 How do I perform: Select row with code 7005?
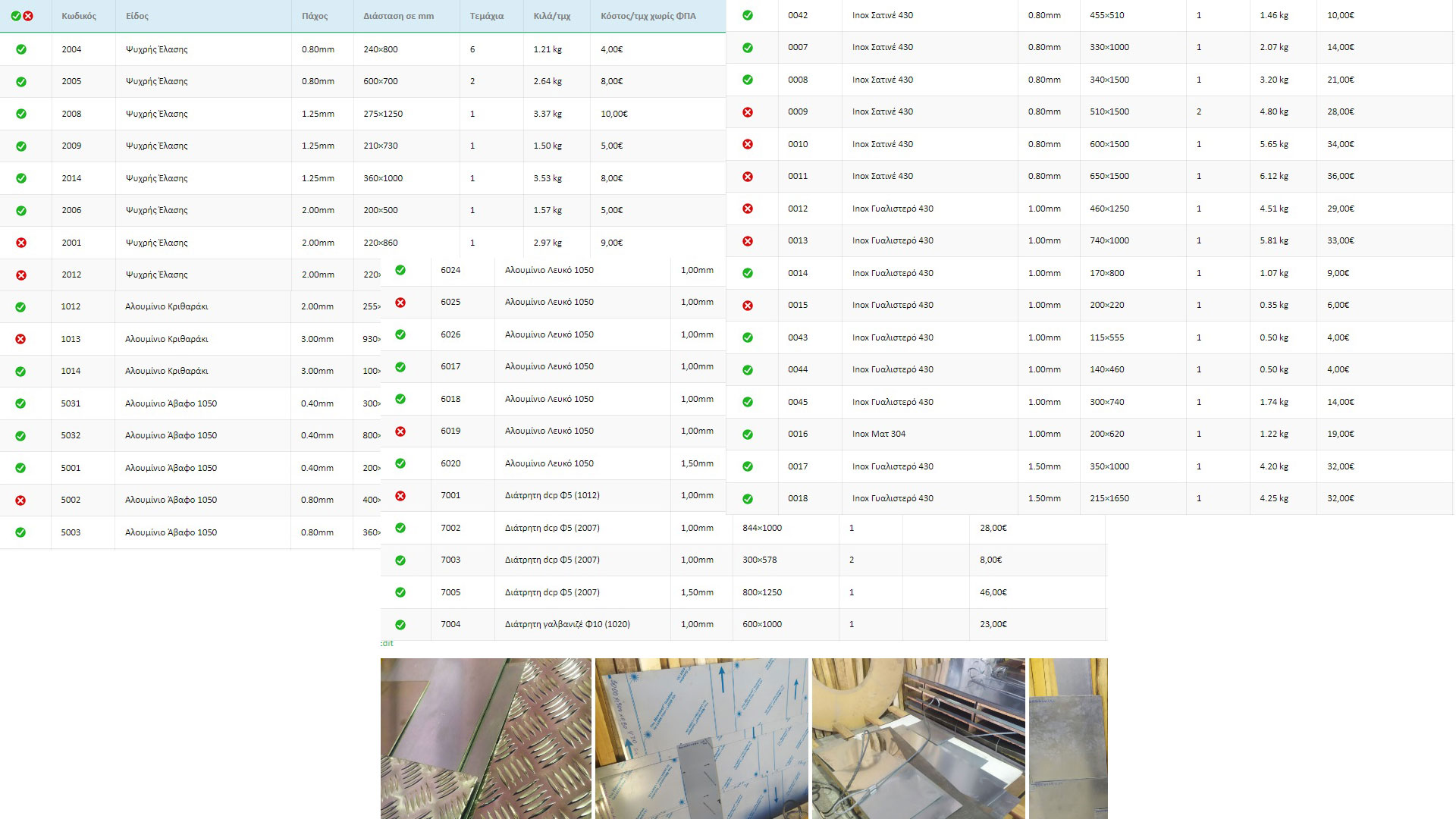coord(450,592)
